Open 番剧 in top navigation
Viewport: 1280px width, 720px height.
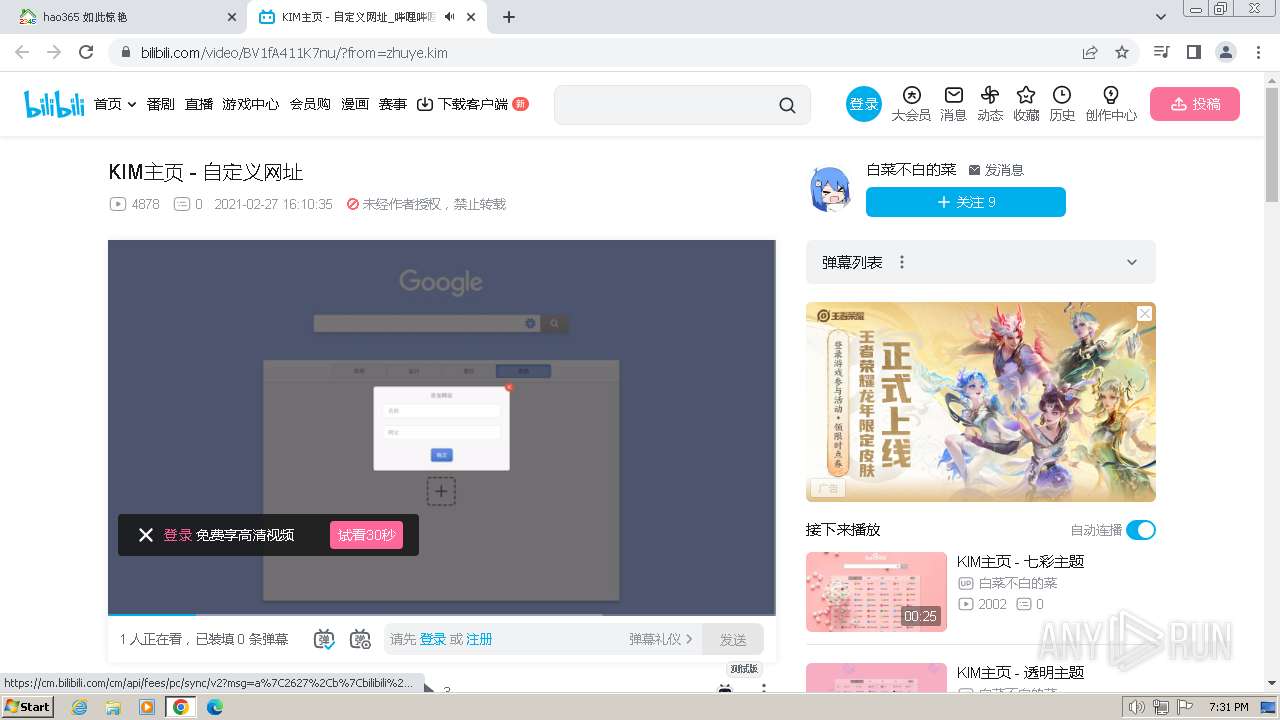click(x=161, y=104)
